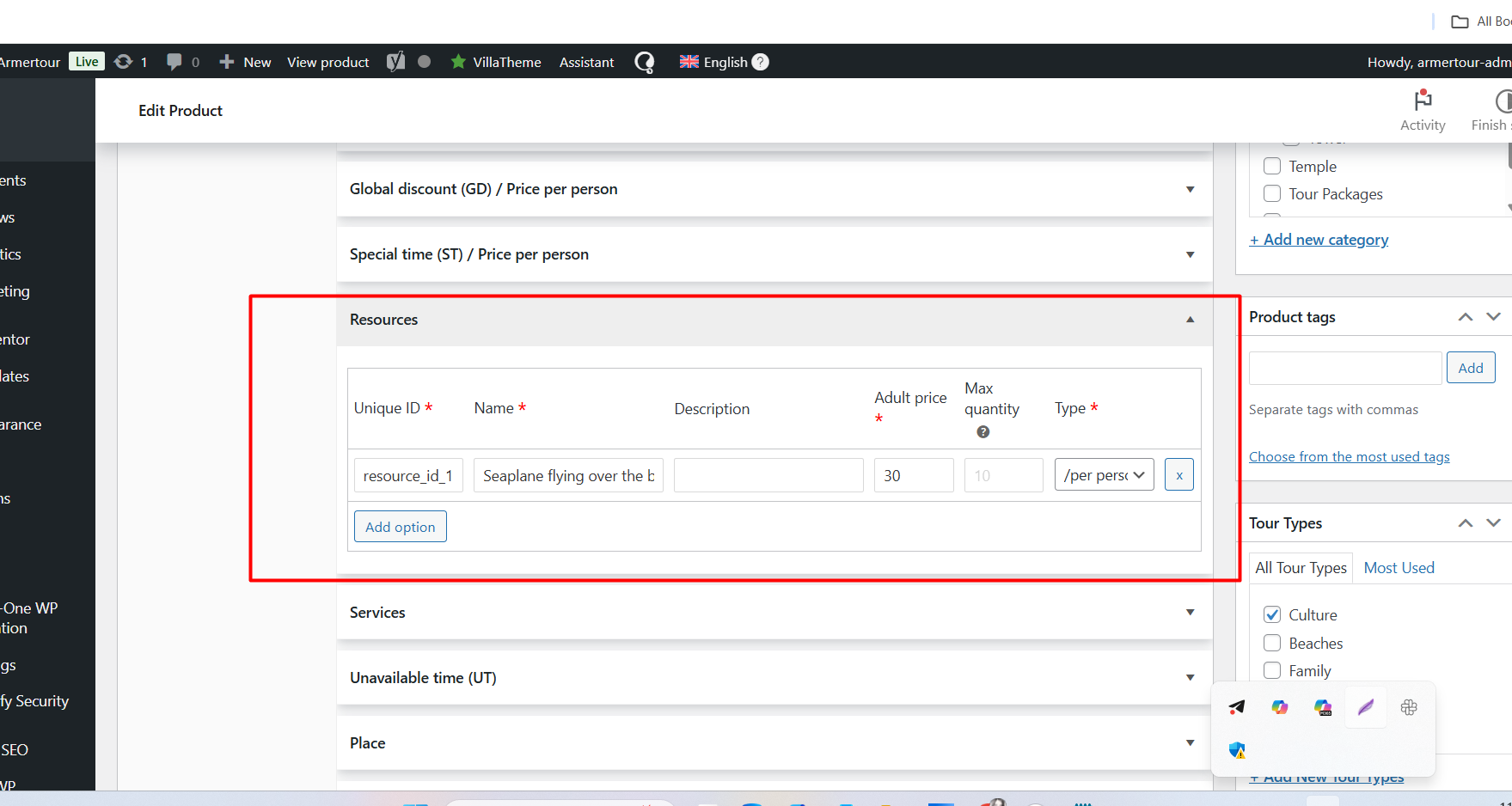Check the Beaches tour type

[1272, 644]
